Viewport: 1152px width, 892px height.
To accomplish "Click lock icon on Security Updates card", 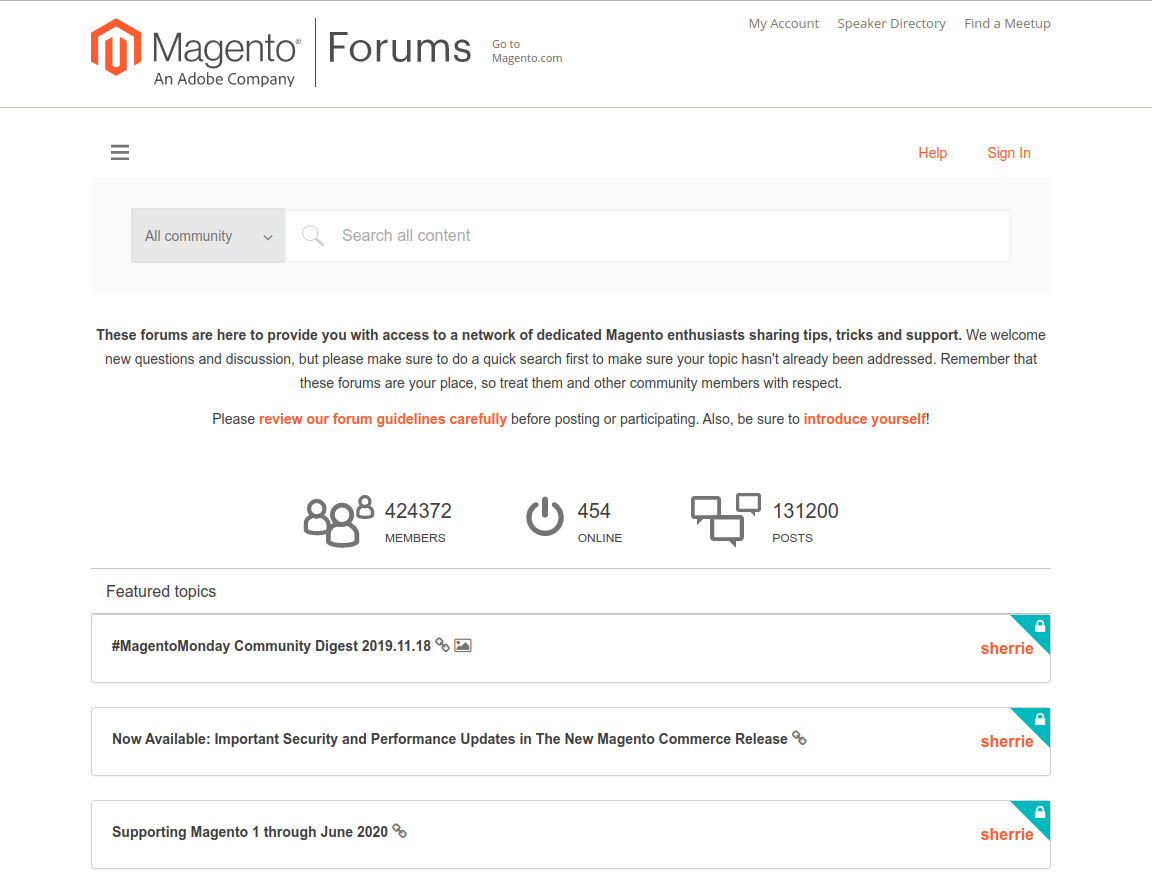I will pyautogui.click(x=1040, y=719).
